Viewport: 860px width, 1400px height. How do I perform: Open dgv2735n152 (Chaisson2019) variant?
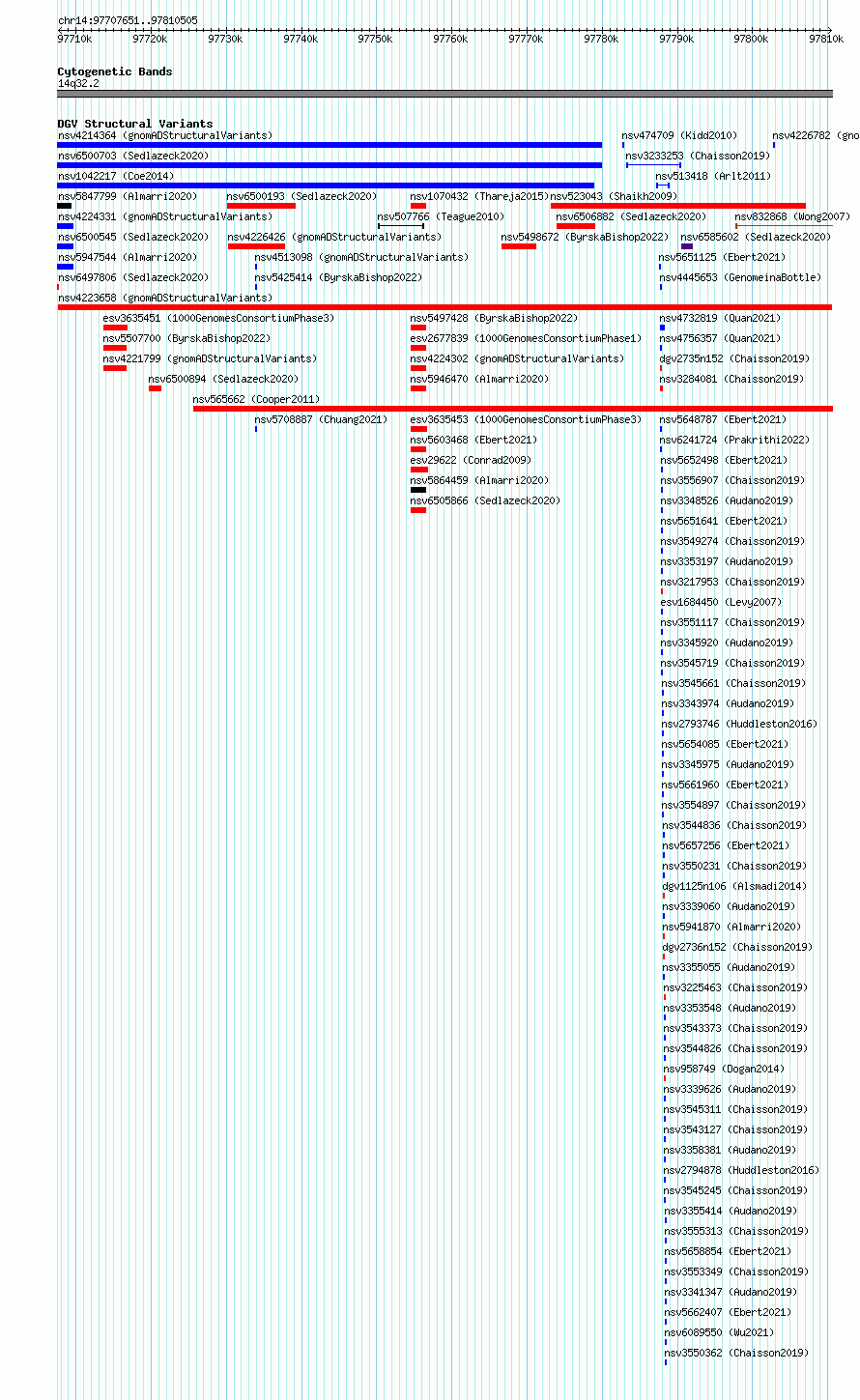(734, 359)
